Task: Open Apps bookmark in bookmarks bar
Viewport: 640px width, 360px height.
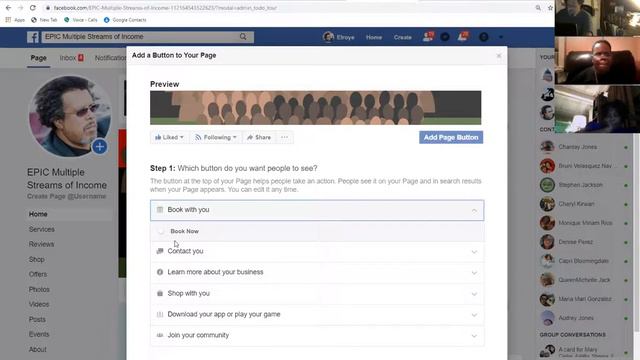Action: [15, 20]
